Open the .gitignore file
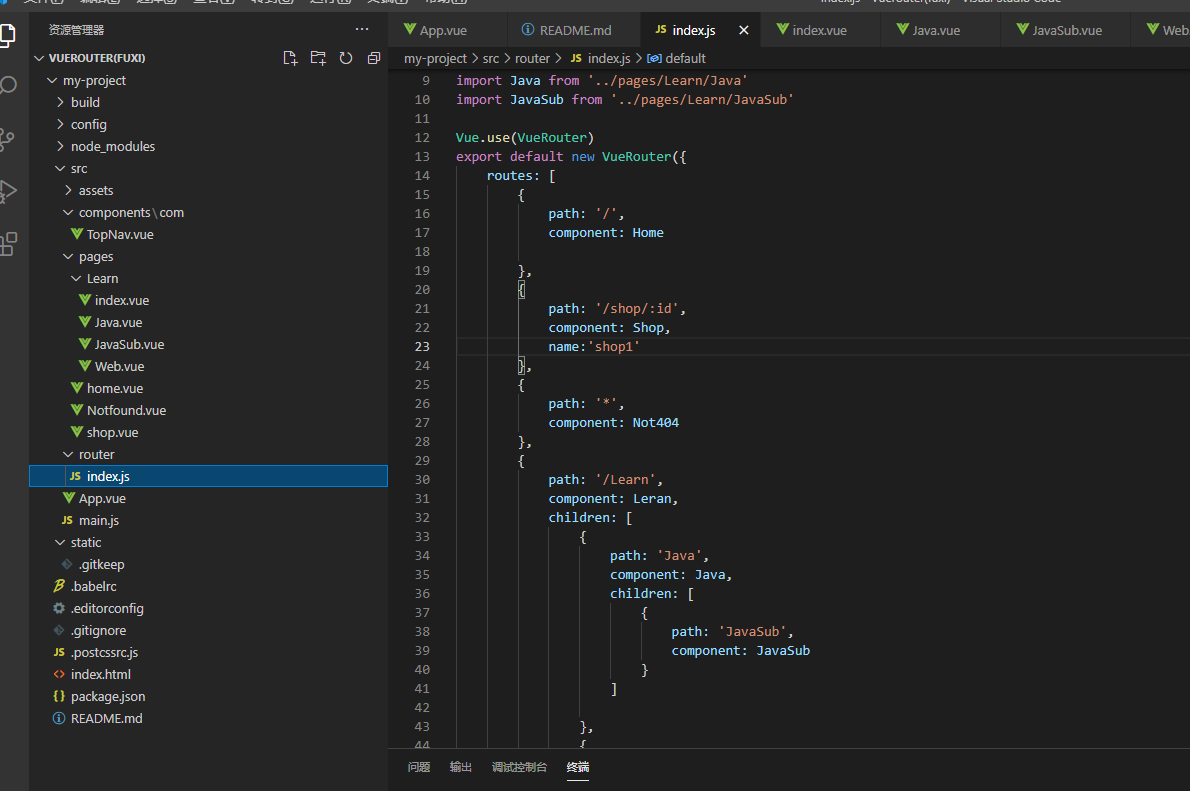 coord(99,631)
